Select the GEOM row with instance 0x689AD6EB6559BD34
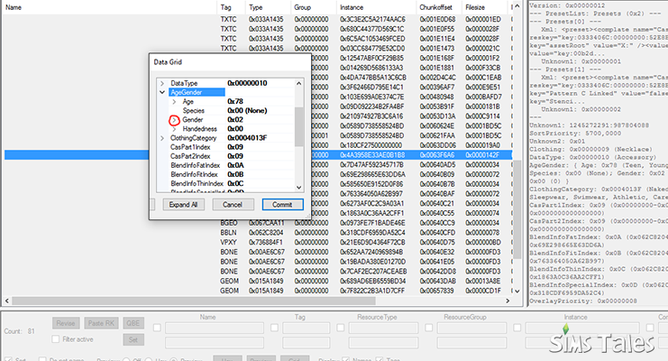 pos(258,281)
